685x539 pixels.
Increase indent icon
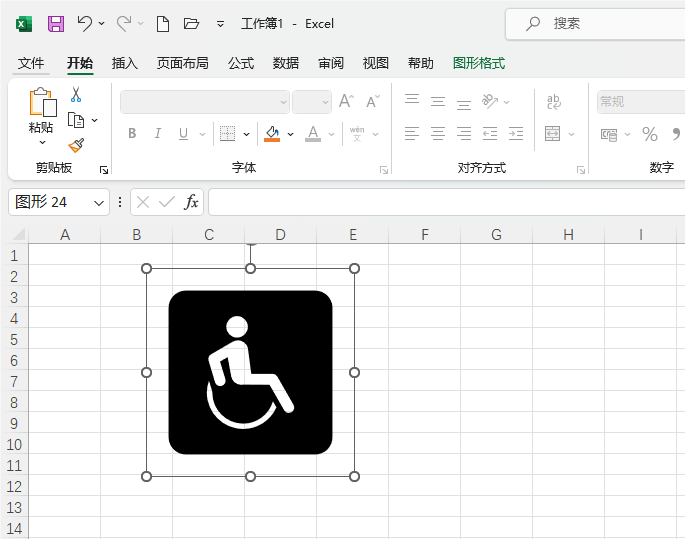(516, 133)
